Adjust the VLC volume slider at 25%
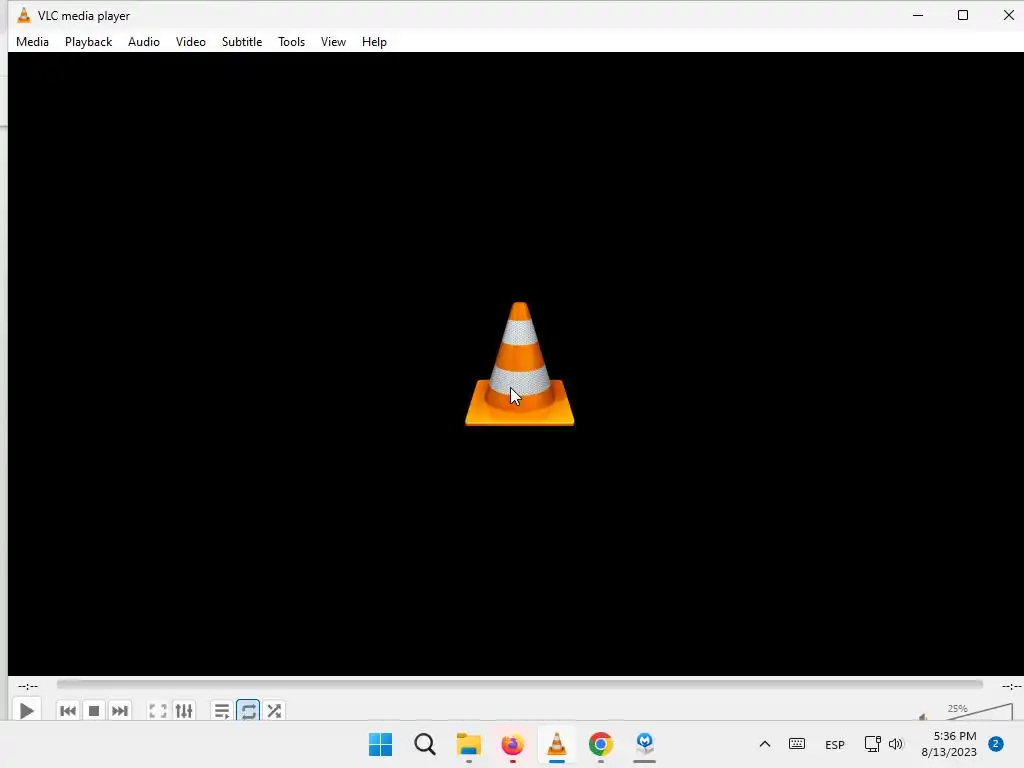Image resolution: width=1024 pixels, height=768 pixels. pos(978,712)
